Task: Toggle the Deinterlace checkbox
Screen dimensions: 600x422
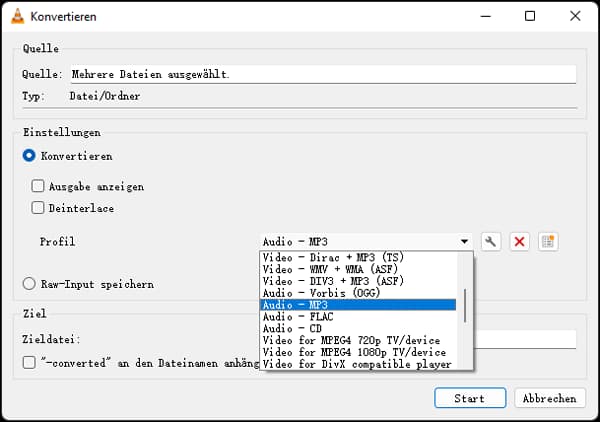Action: (38, 208)
